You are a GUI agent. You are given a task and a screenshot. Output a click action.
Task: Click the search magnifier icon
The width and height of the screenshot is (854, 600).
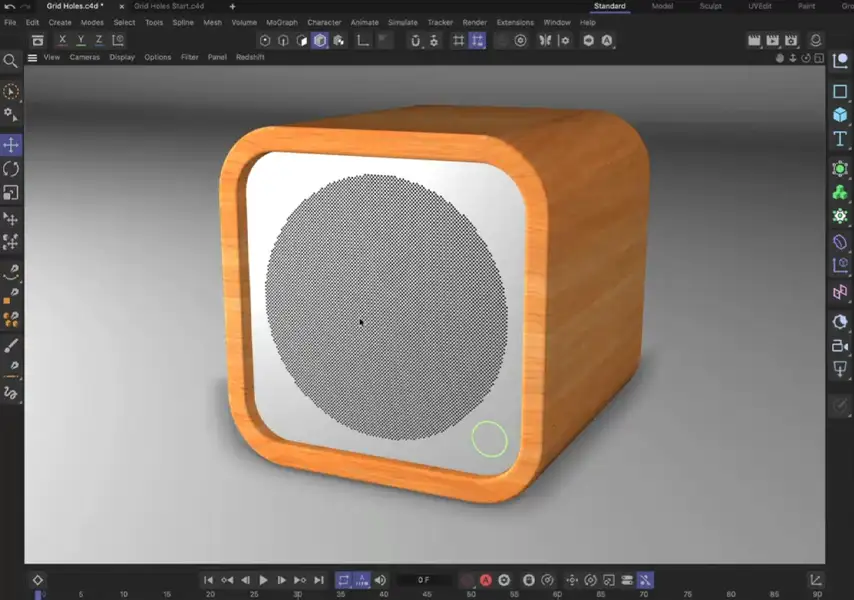[11, 61]
